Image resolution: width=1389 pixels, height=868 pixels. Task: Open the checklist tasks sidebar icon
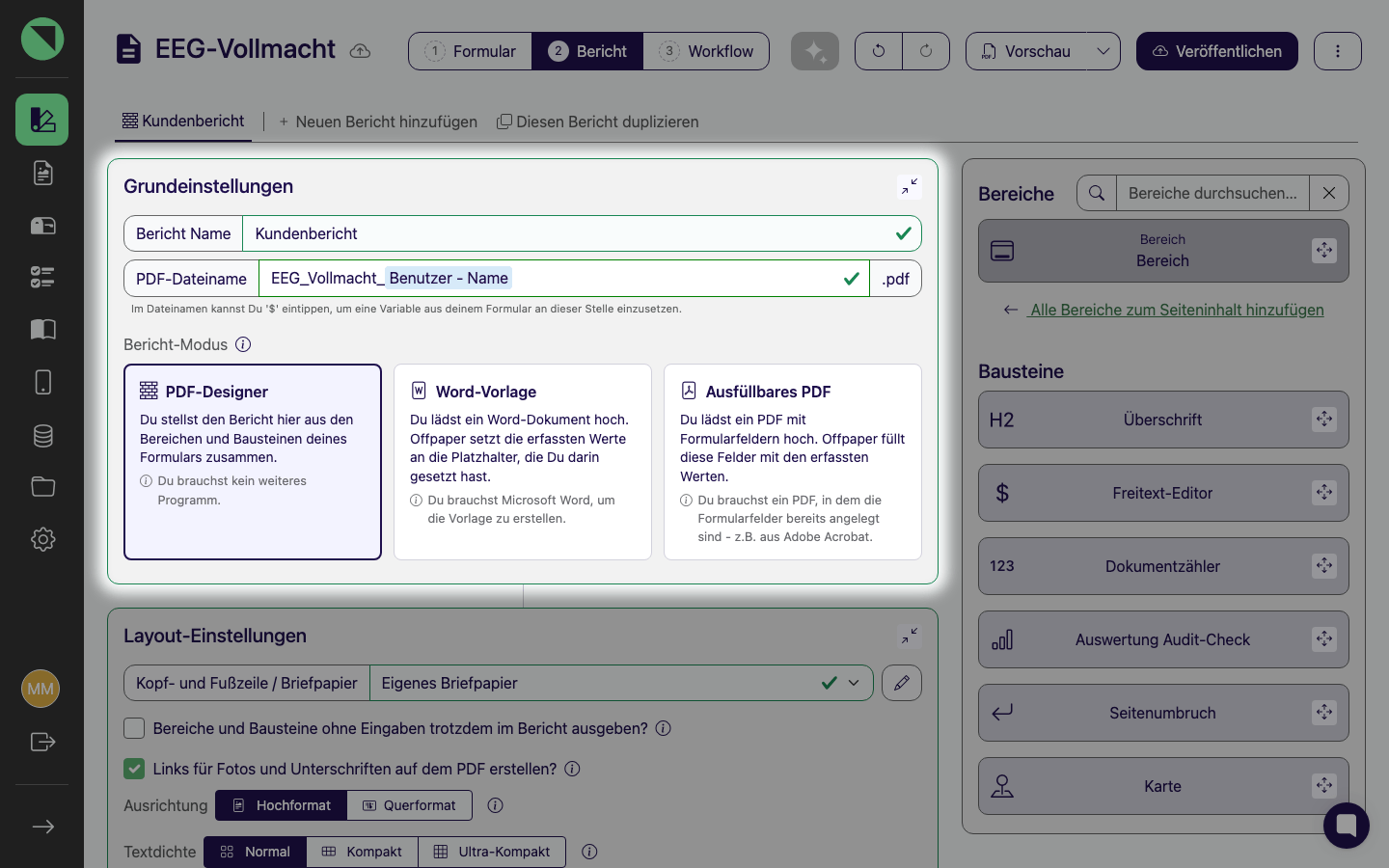pos(42,278)
